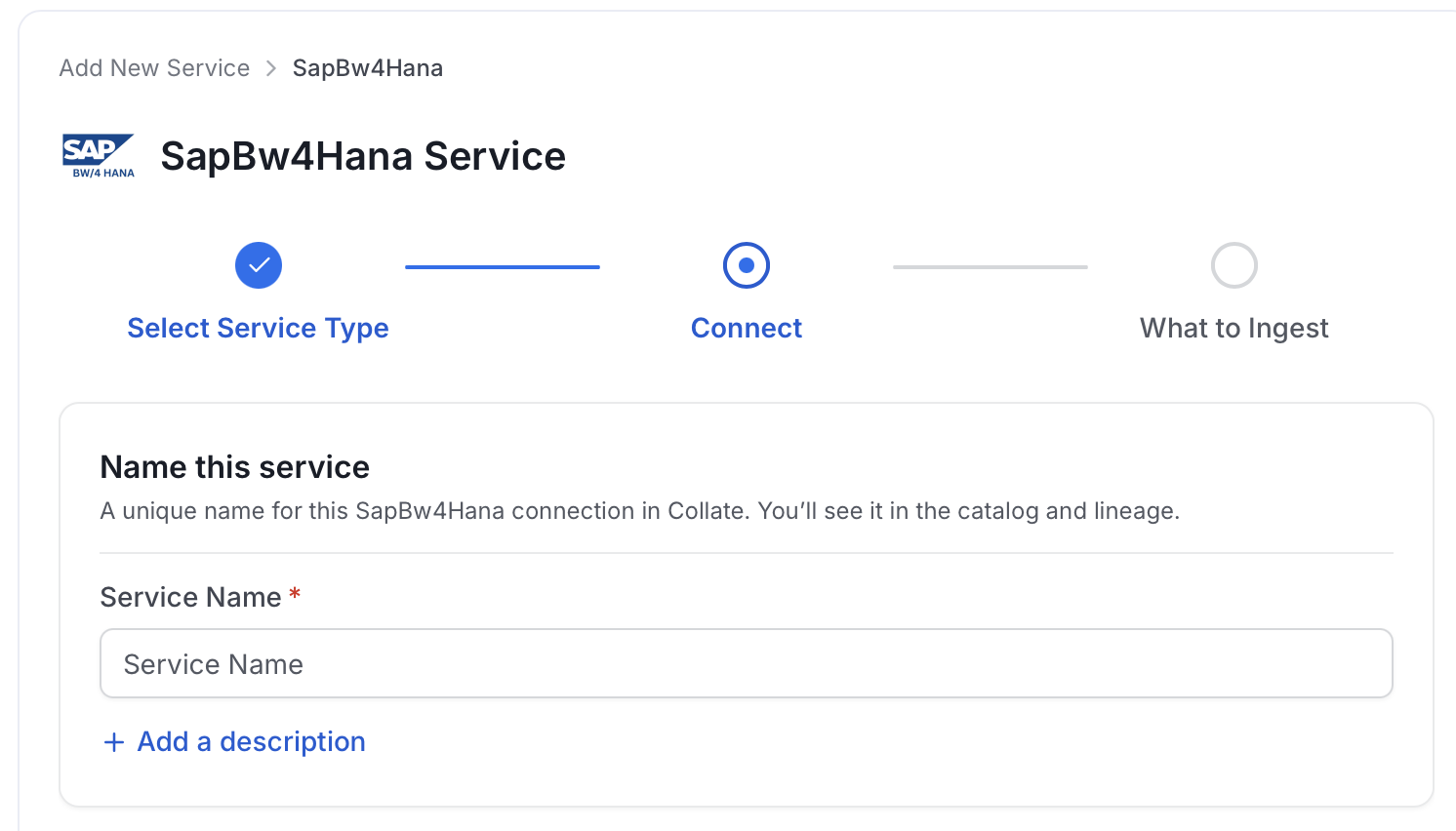The image size is (1456, 831).
Task: Click the completed checkmark step circle
Action: click(259, 265)
